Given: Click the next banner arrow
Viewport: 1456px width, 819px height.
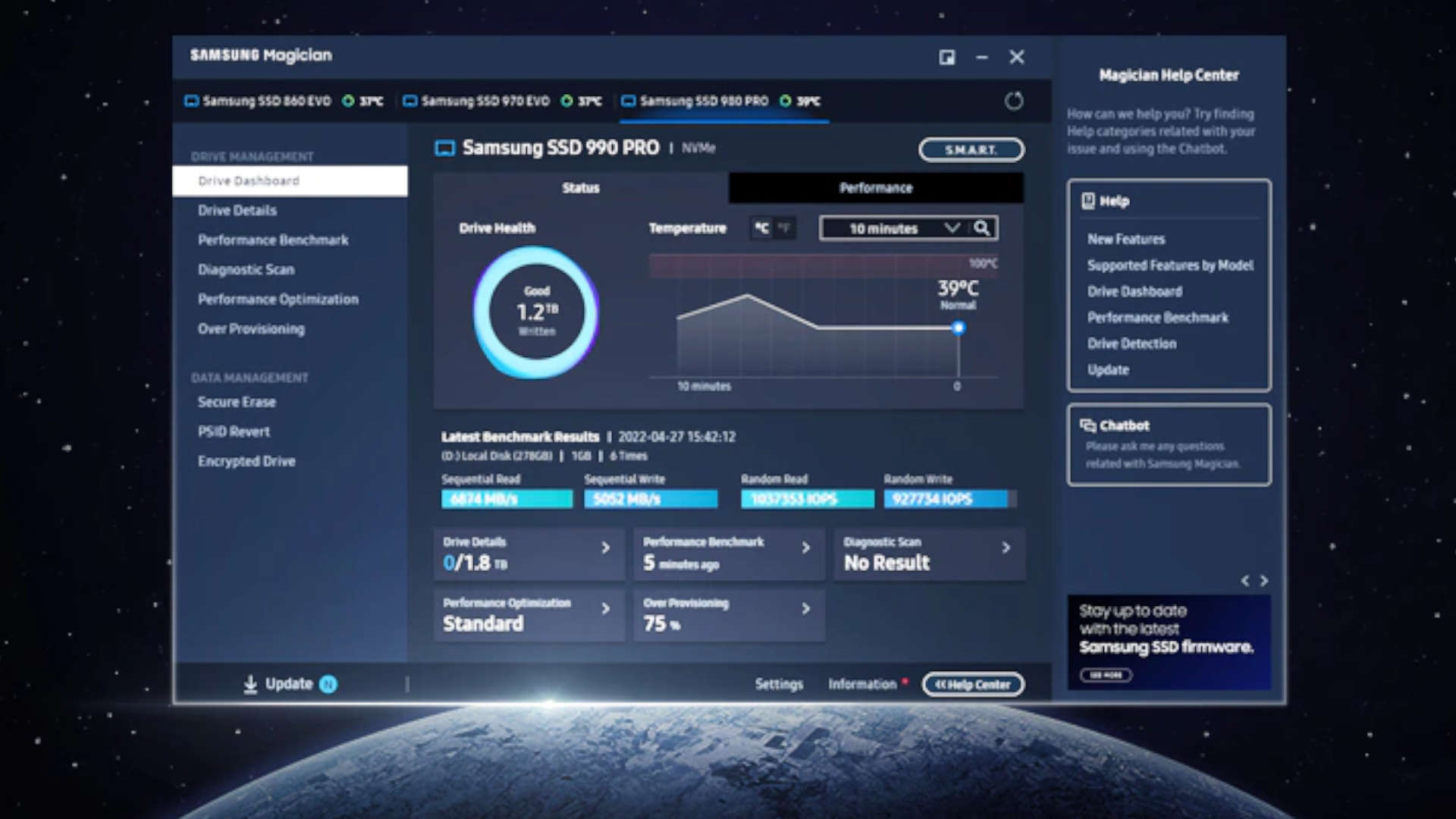Looking at the screenshot, I should tap(1264, 581).
